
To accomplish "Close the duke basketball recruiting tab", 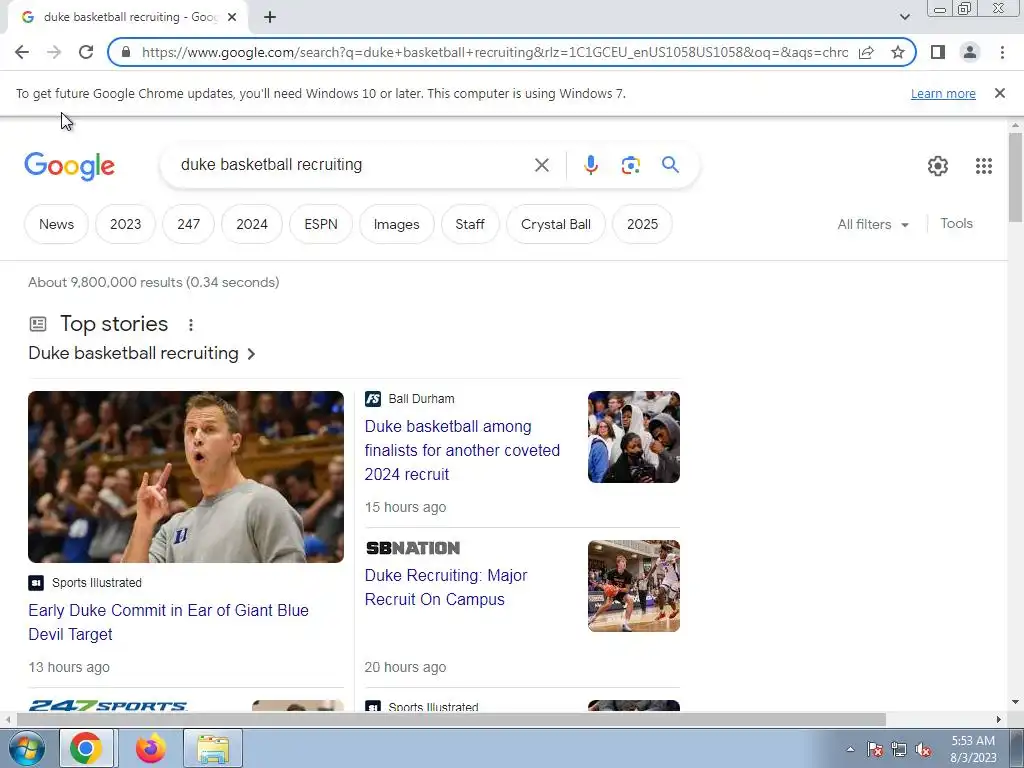I will coord(232,18).
